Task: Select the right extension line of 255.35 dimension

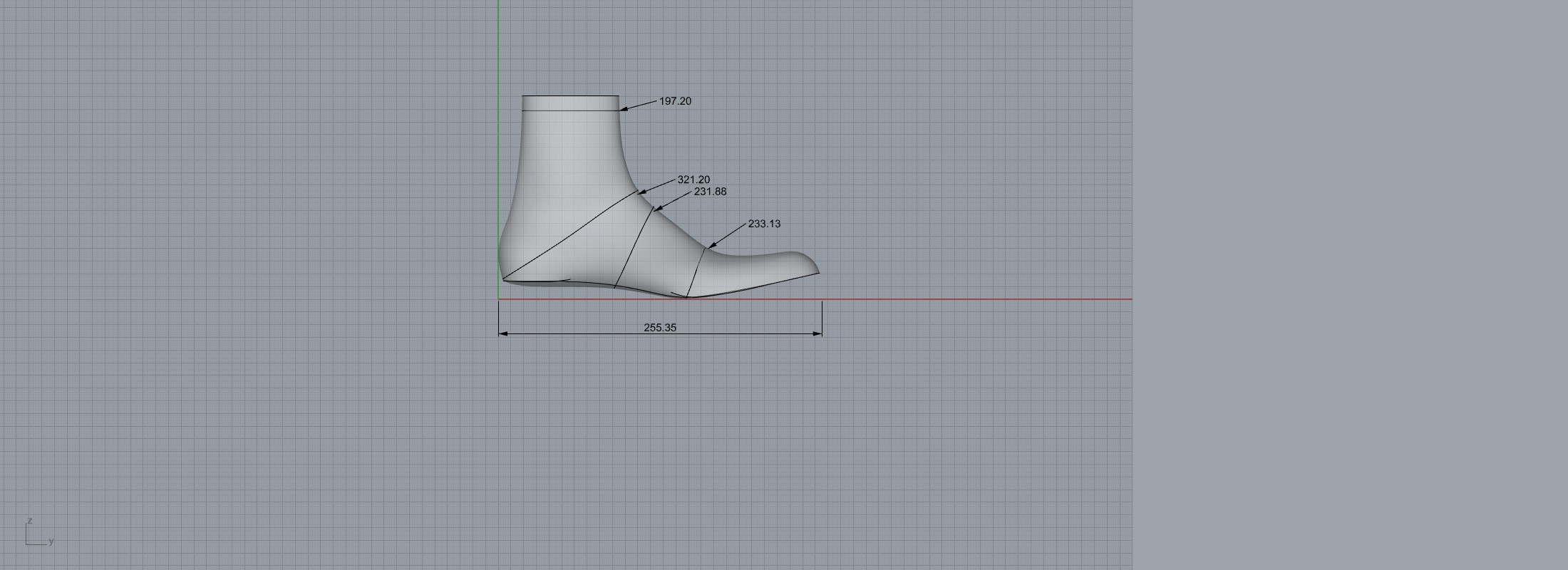Action: click(x=822, y=317)
